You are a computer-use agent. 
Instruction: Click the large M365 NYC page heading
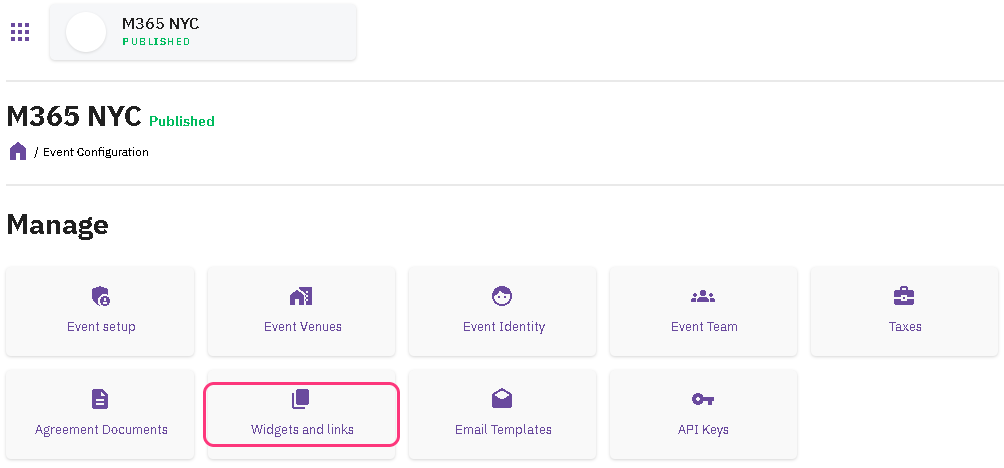click(x=74, y=117)
